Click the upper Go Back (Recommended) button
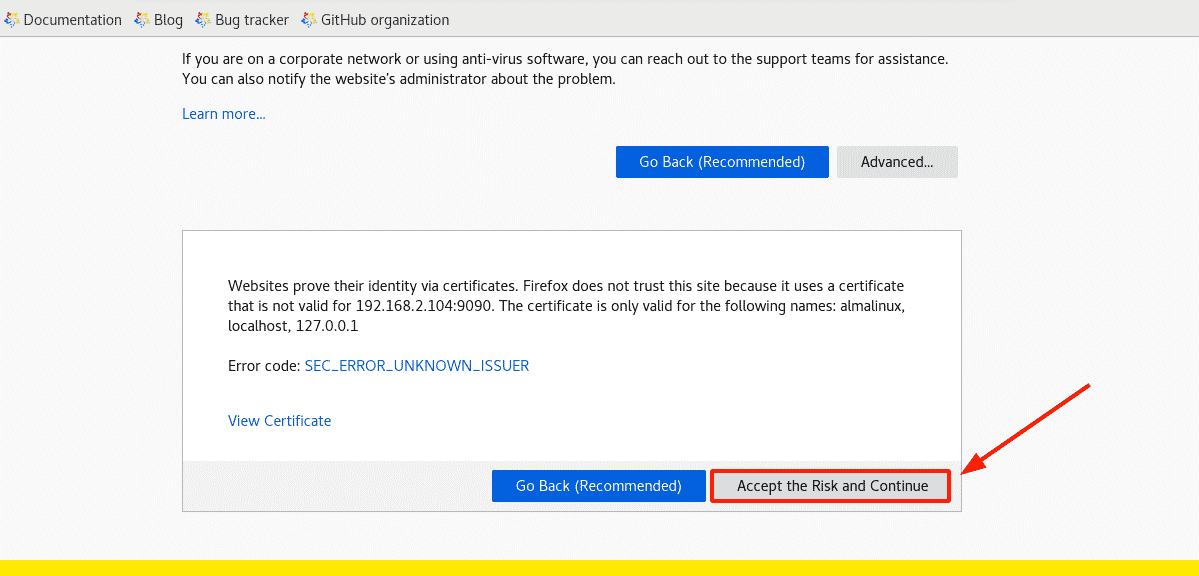1199x576 pixels. [722, 162]
